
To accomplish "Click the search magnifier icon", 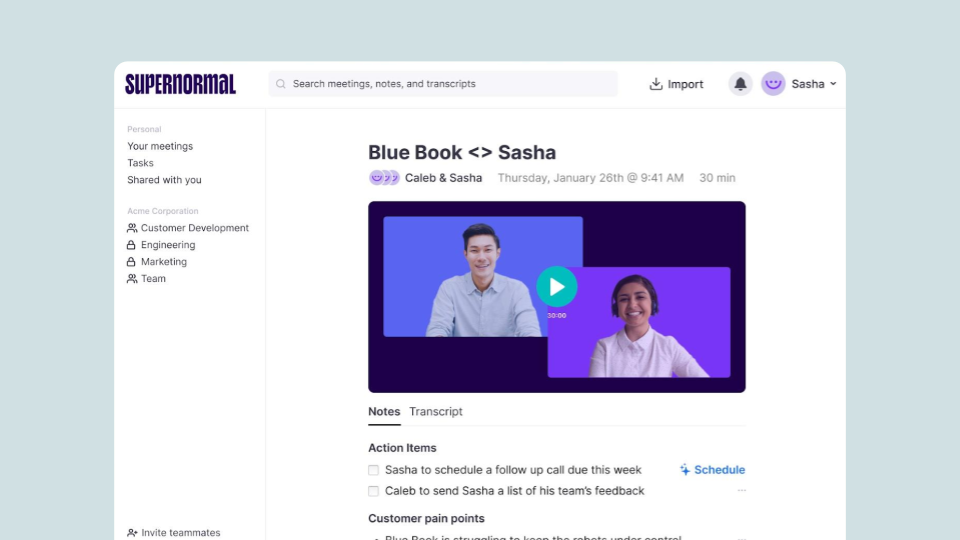I will coord(281,84).
